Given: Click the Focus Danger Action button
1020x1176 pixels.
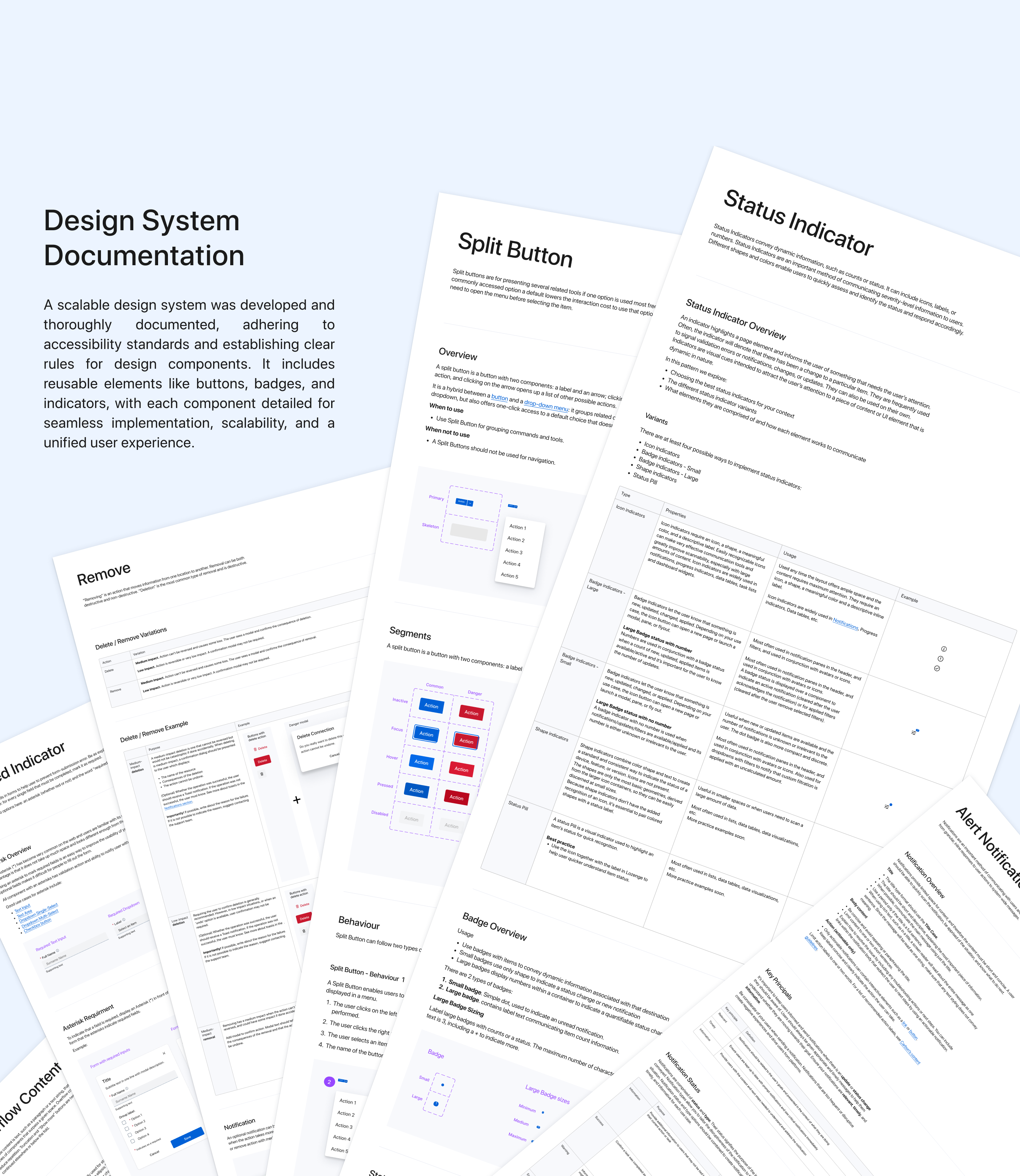Looking at the screenshot, I should tap(466, 741).
